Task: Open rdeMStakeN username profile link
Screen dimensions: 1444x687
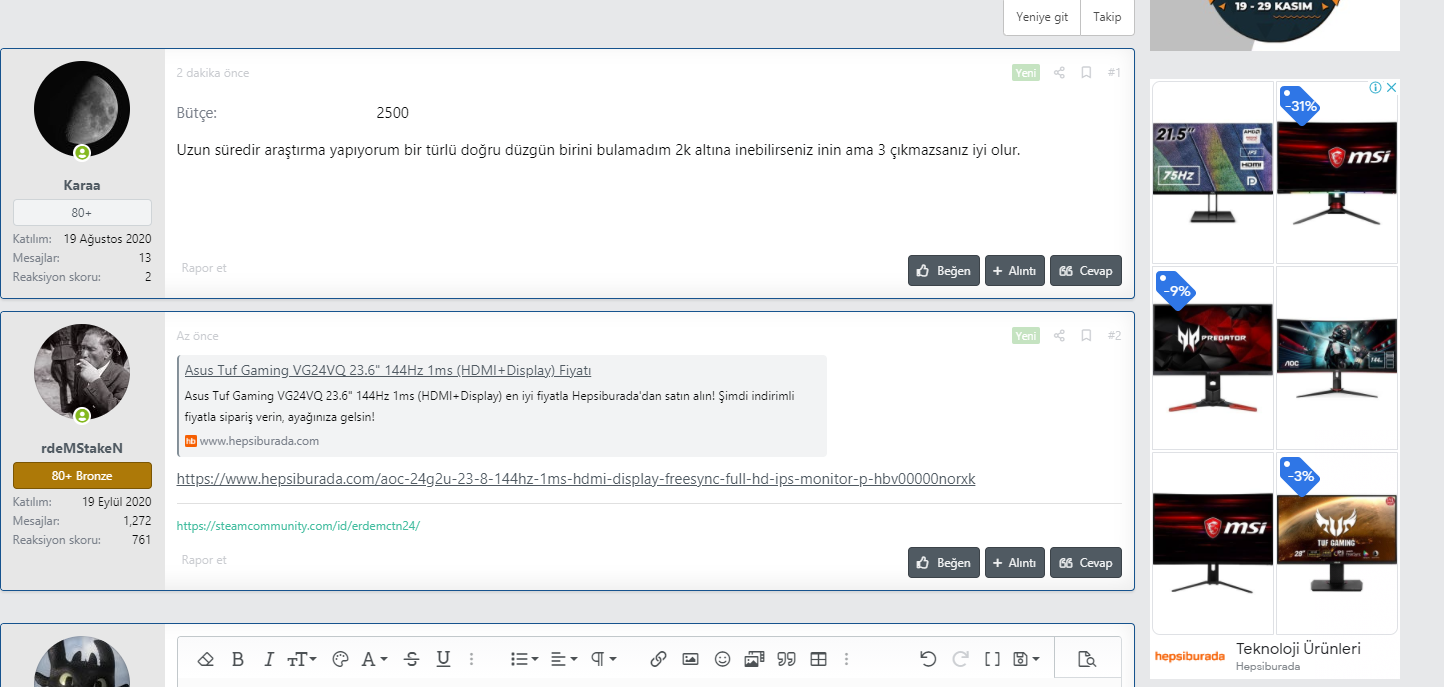Action: pyautogui.click(x=82, y=448)
